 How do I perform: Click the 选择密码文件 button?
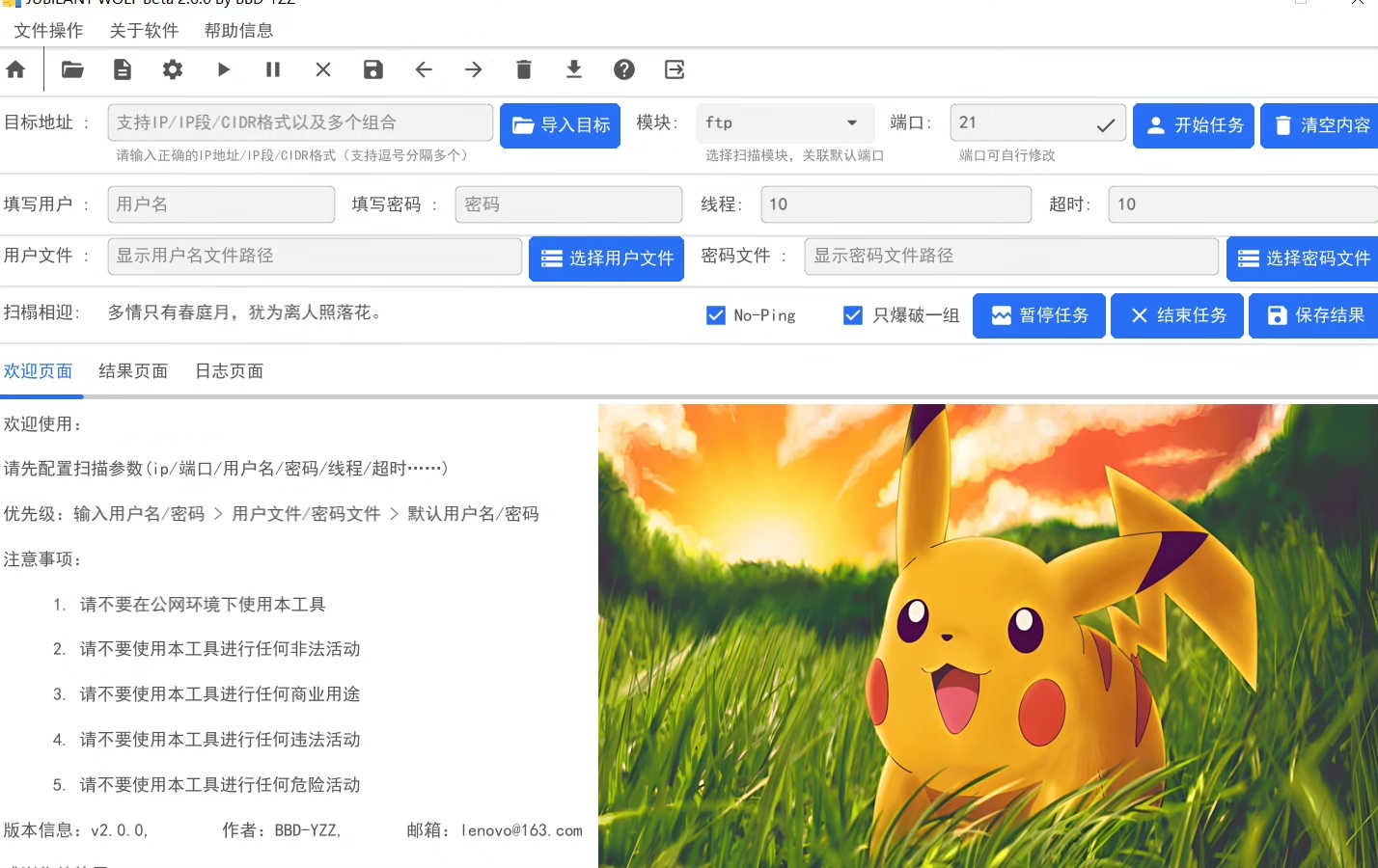coord(1303,258)
